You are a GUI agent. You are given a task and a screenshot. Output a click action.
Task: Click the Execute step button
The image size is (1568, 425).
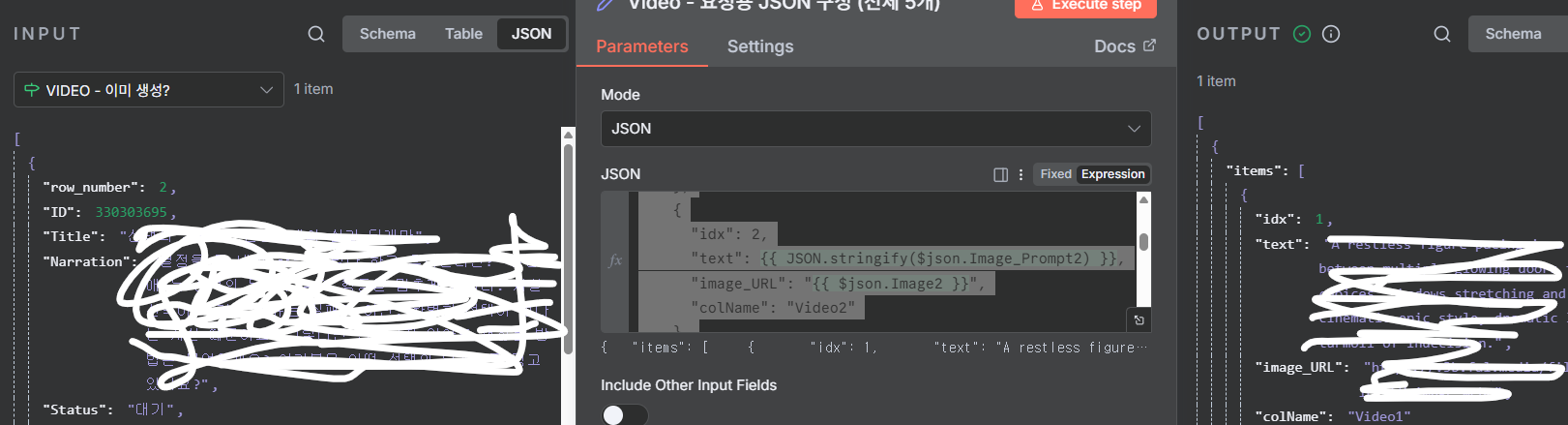click(x=1085, y=6)
